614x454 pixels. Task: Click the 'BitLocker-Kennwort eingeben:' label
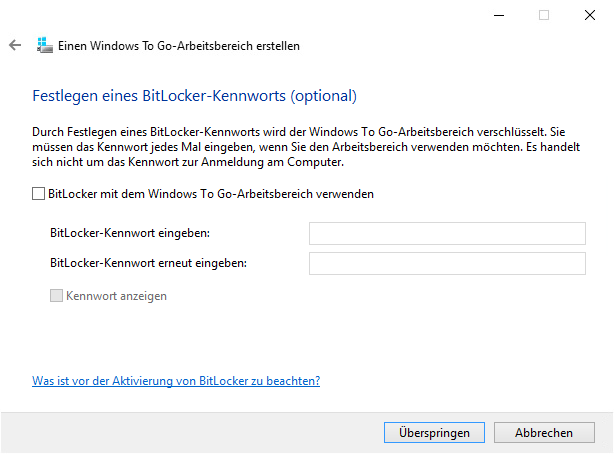[136, 233]
